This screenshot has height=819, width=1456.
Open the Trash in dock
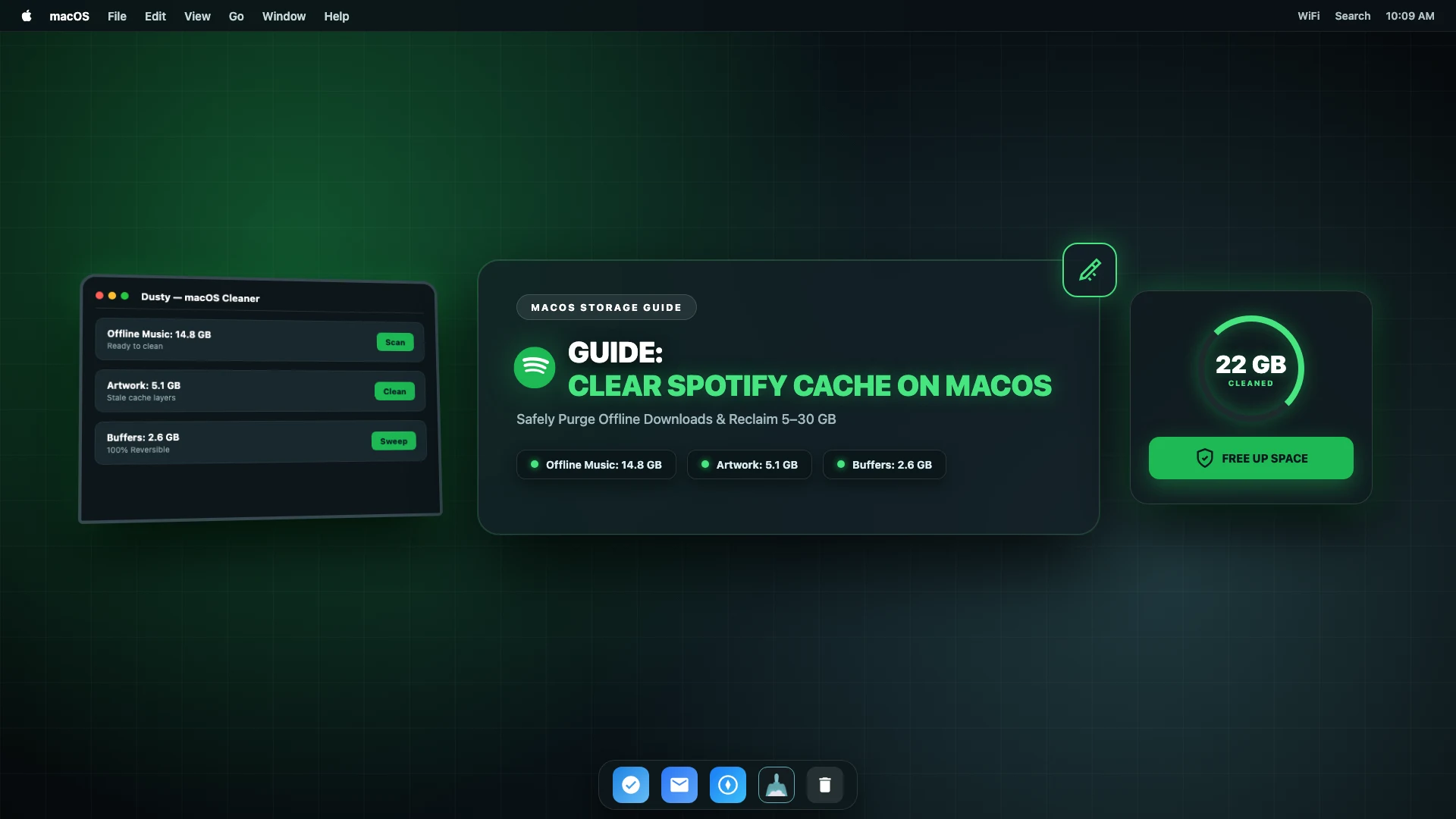825,785
